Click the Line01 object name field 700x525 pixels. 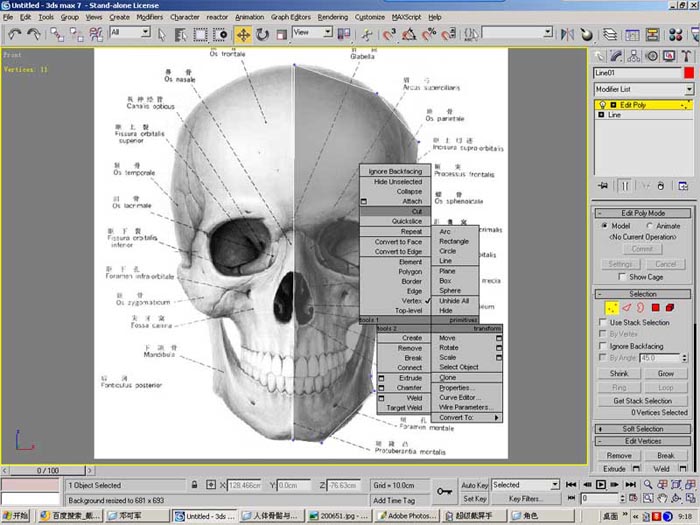tap(638, 73)
